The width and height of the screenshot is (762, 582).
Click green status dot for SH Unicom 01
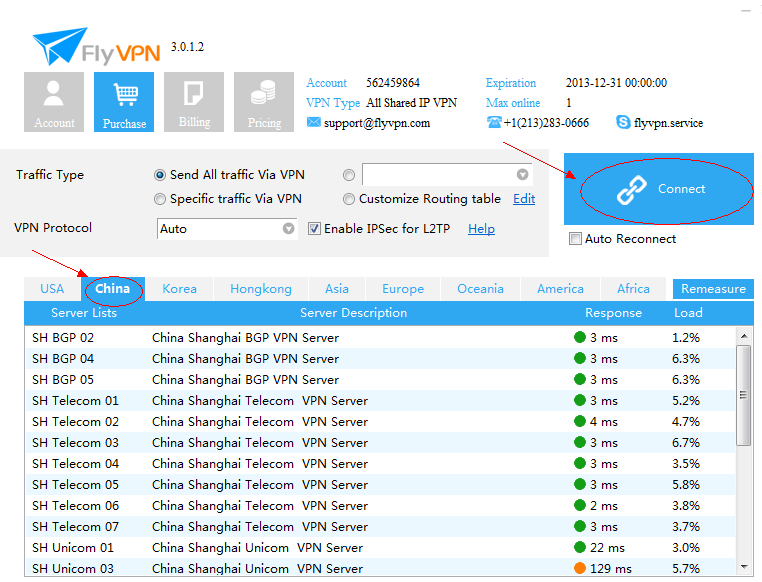pos(579,547)
